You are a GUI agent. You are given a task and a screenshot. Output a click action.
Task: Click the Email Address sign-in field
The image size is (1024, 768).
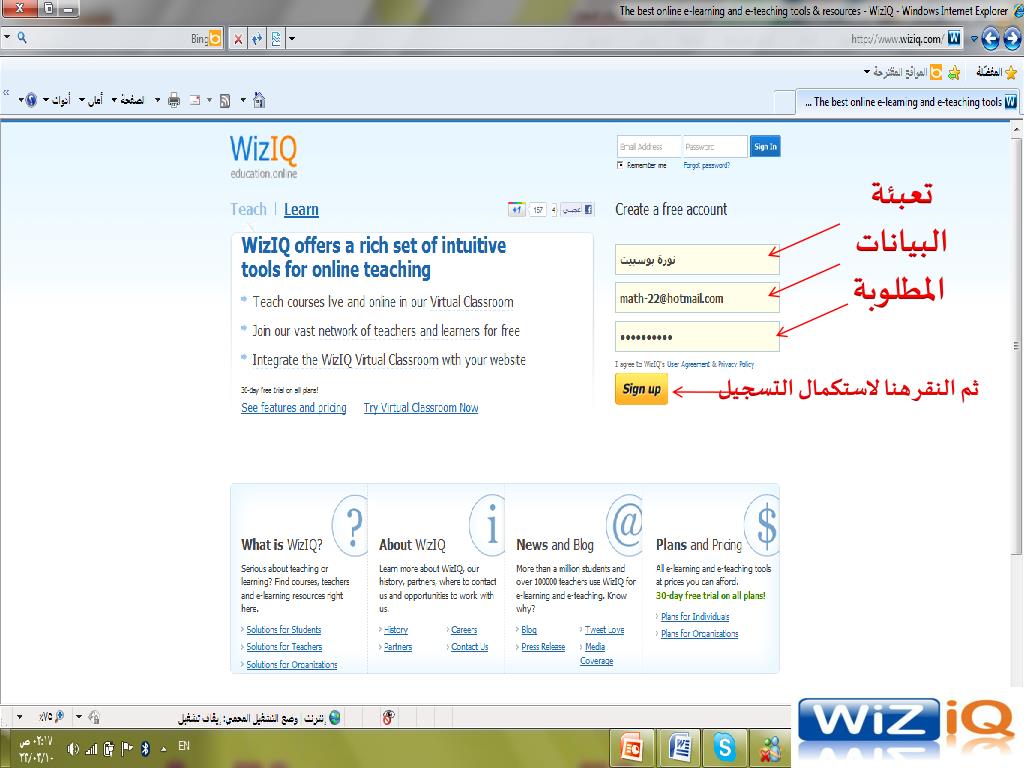tap(649, 146)
